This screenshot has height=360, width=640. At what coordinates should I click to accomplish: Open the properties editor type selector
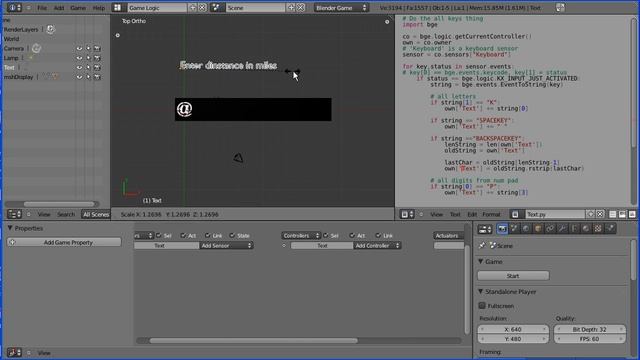pos(485,229)
